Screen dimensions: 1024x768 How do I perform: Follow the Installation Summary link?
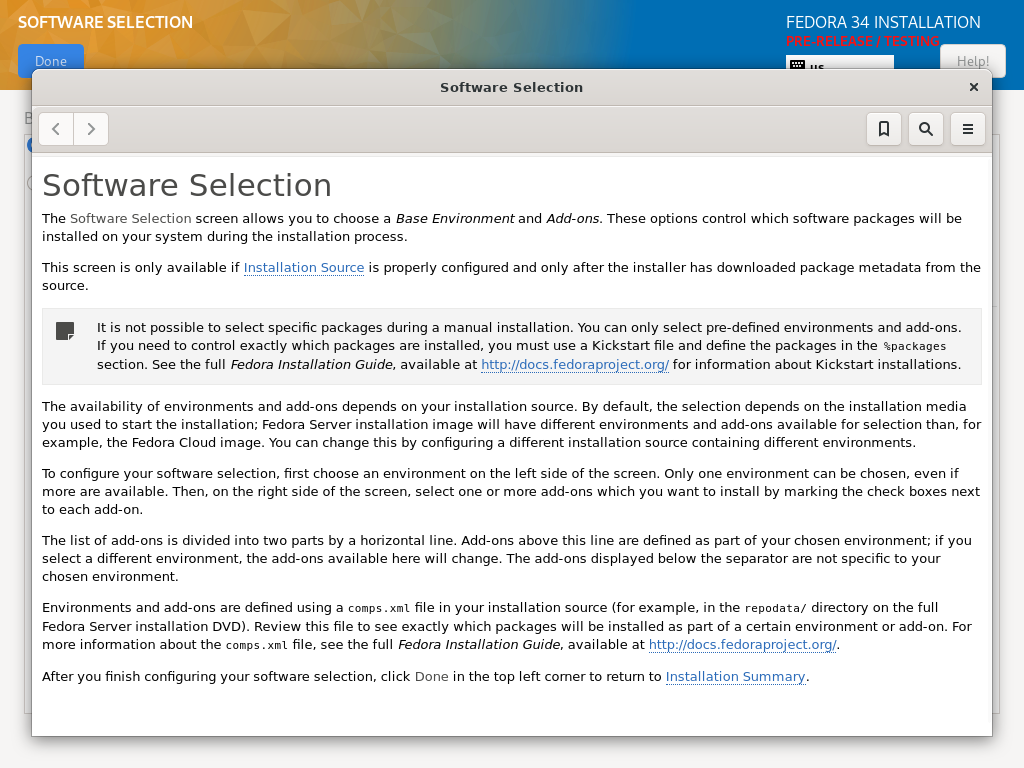[735, 677]
